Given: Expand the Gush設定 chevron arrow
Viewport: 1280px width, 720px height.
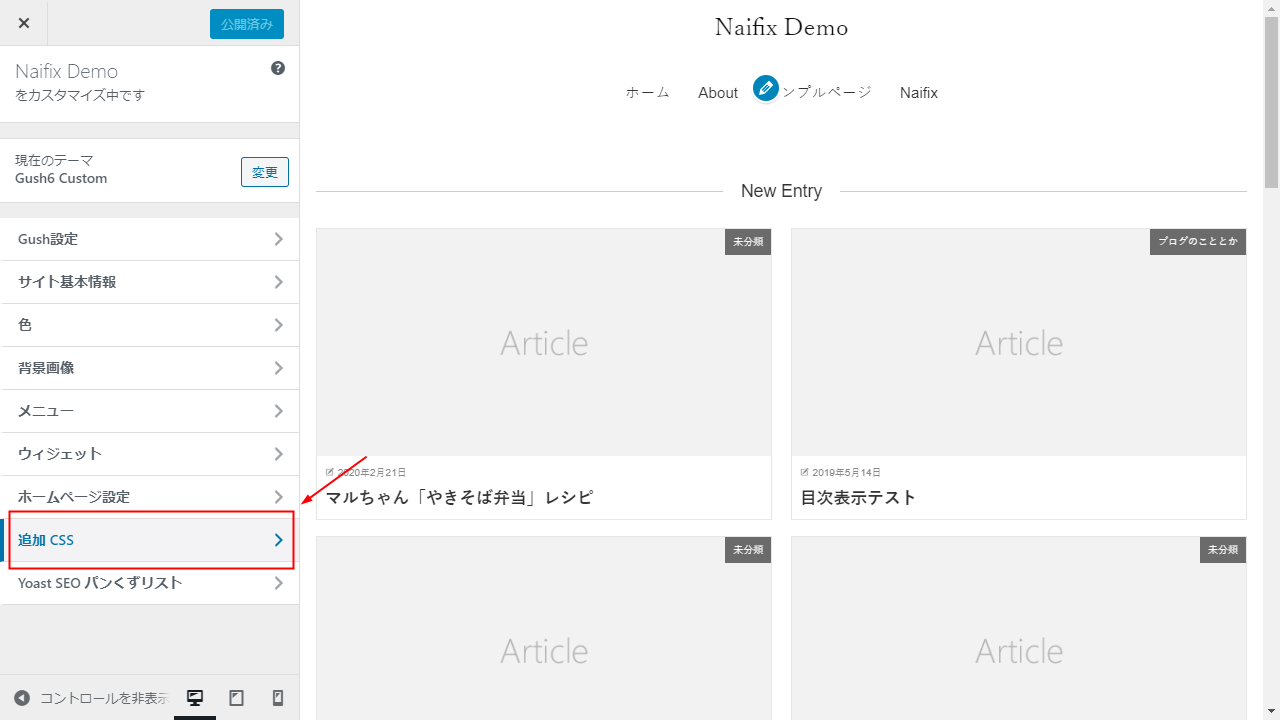Looking at the screenshot, I should pos(278,239).
